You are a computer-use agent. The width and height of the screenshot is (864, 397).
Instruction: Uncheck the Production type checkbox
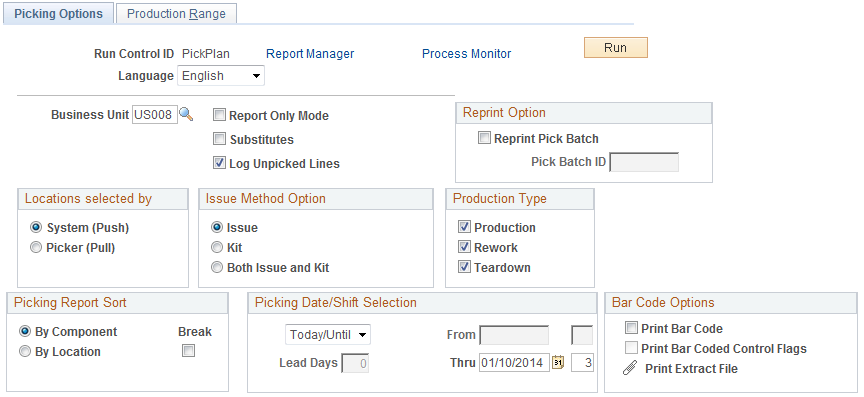pyautogui.click(x=465, y=227)
